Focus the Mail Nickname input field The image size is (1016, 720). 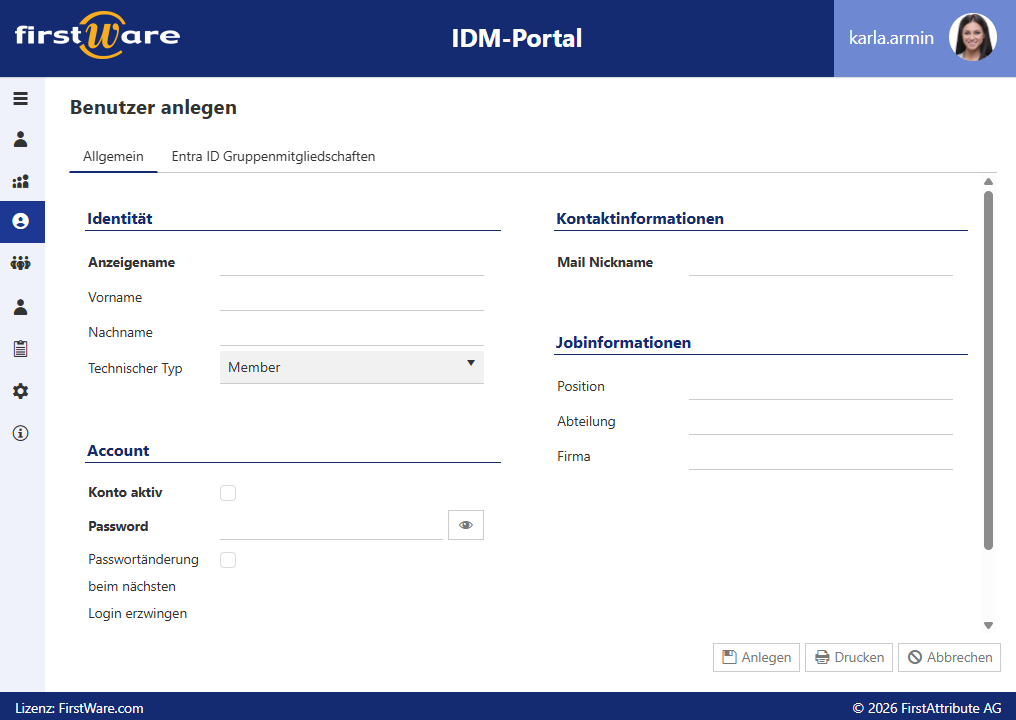tap(821, 263)
